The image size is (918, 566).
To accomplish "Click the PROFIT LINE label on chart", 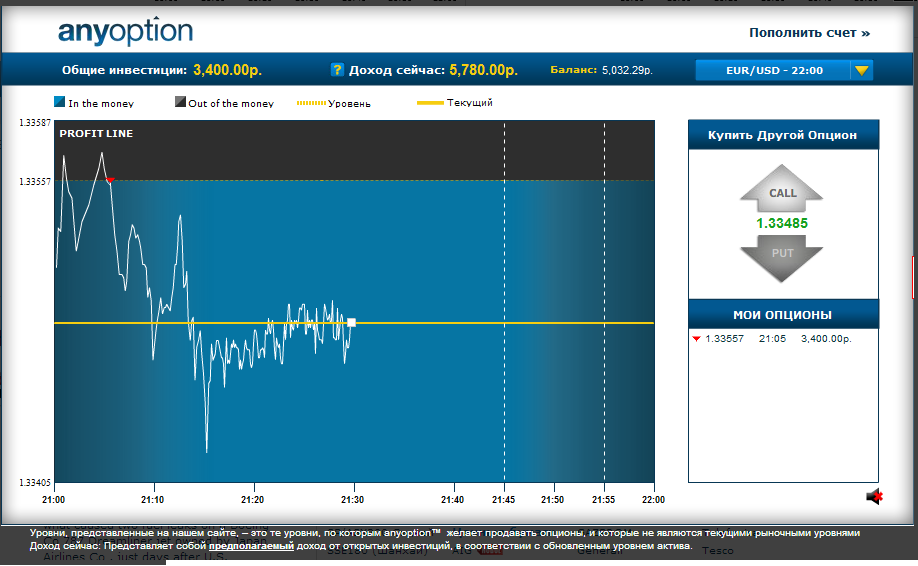I will point(96,133).
